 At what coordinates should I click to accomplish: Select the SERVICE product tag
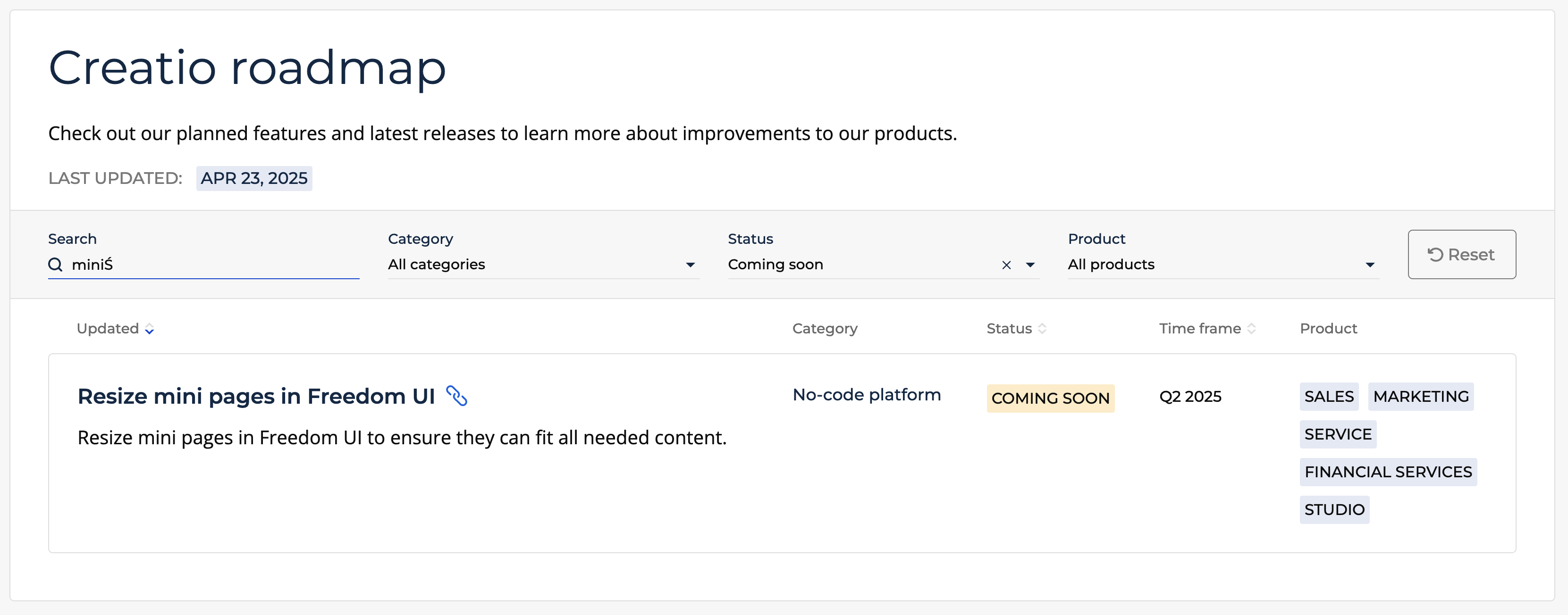[1338, 434]
